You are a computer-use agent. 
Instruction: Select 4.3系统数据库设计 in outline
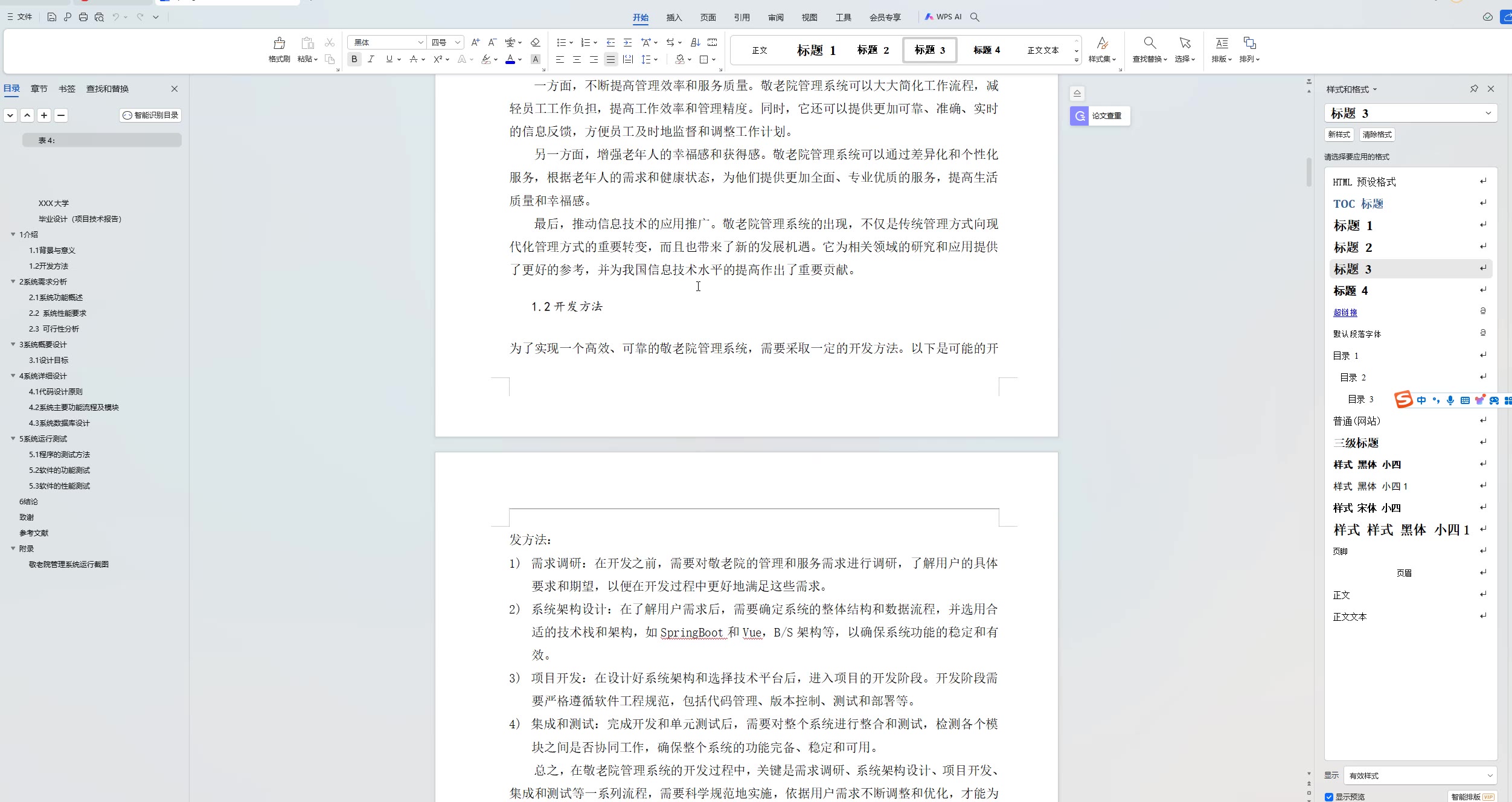pos(59,423)
